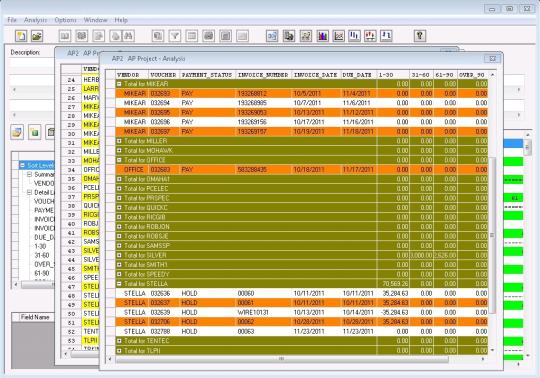Screen dimensions: 540x378
Task: Collapse the Total for MIKEAR group
Action: 119,84
